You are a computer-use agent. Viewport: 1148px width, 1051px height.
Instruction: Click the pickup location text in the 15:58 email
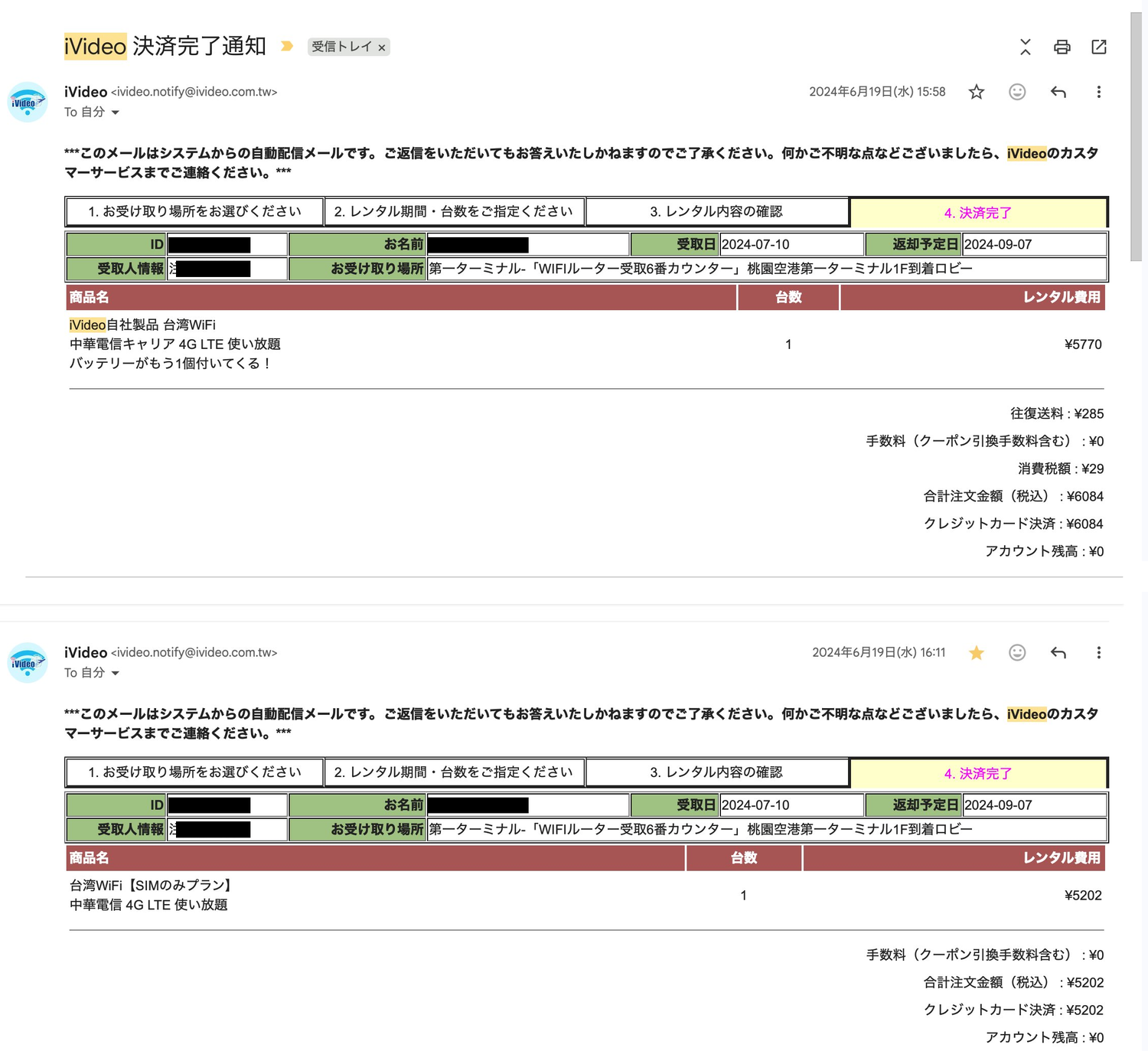[700, 269]
